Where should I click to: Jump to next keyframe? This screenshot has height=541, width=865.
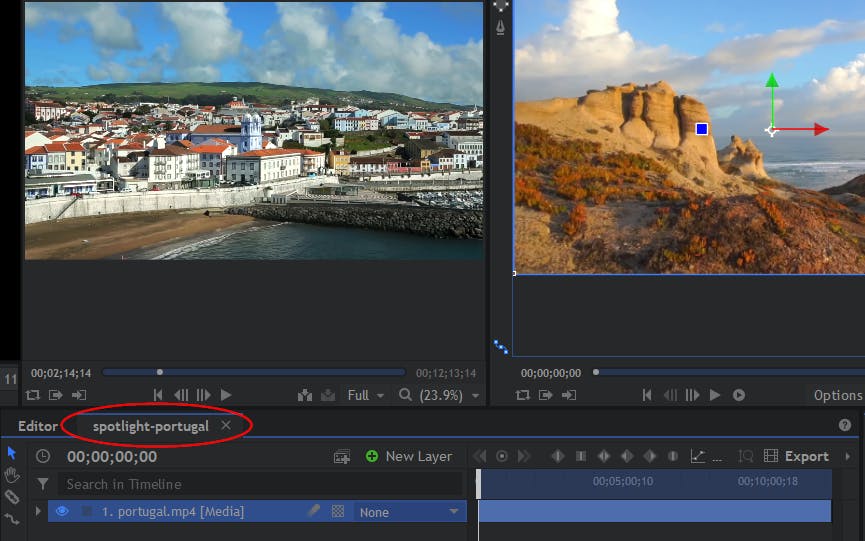524,456
